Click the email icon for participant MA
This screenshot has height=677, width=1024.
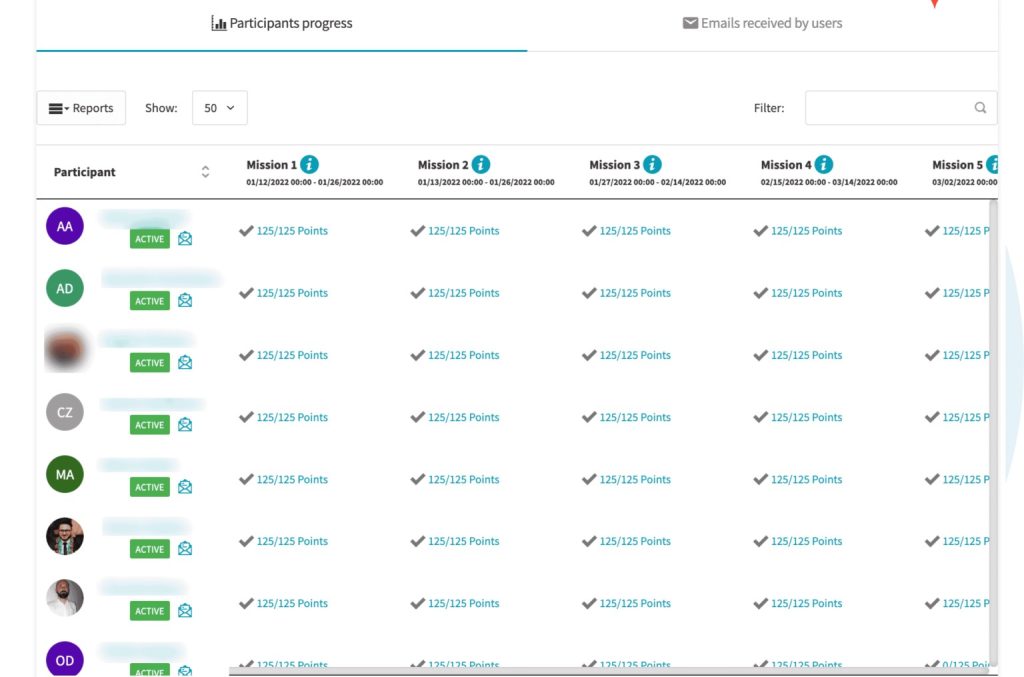(185, 486)
